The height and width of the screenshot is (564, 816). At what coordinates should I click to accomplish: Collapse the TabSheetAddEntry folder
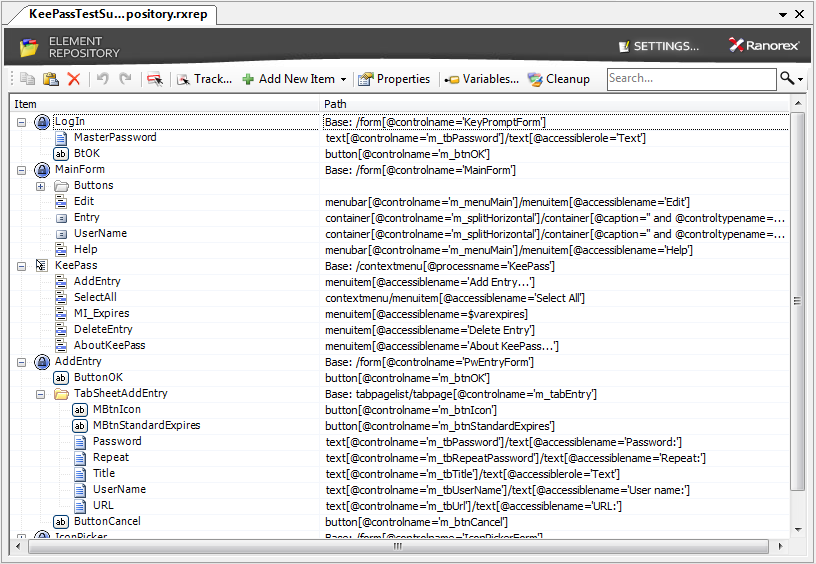pyautogui.click(x=40, y=394)
